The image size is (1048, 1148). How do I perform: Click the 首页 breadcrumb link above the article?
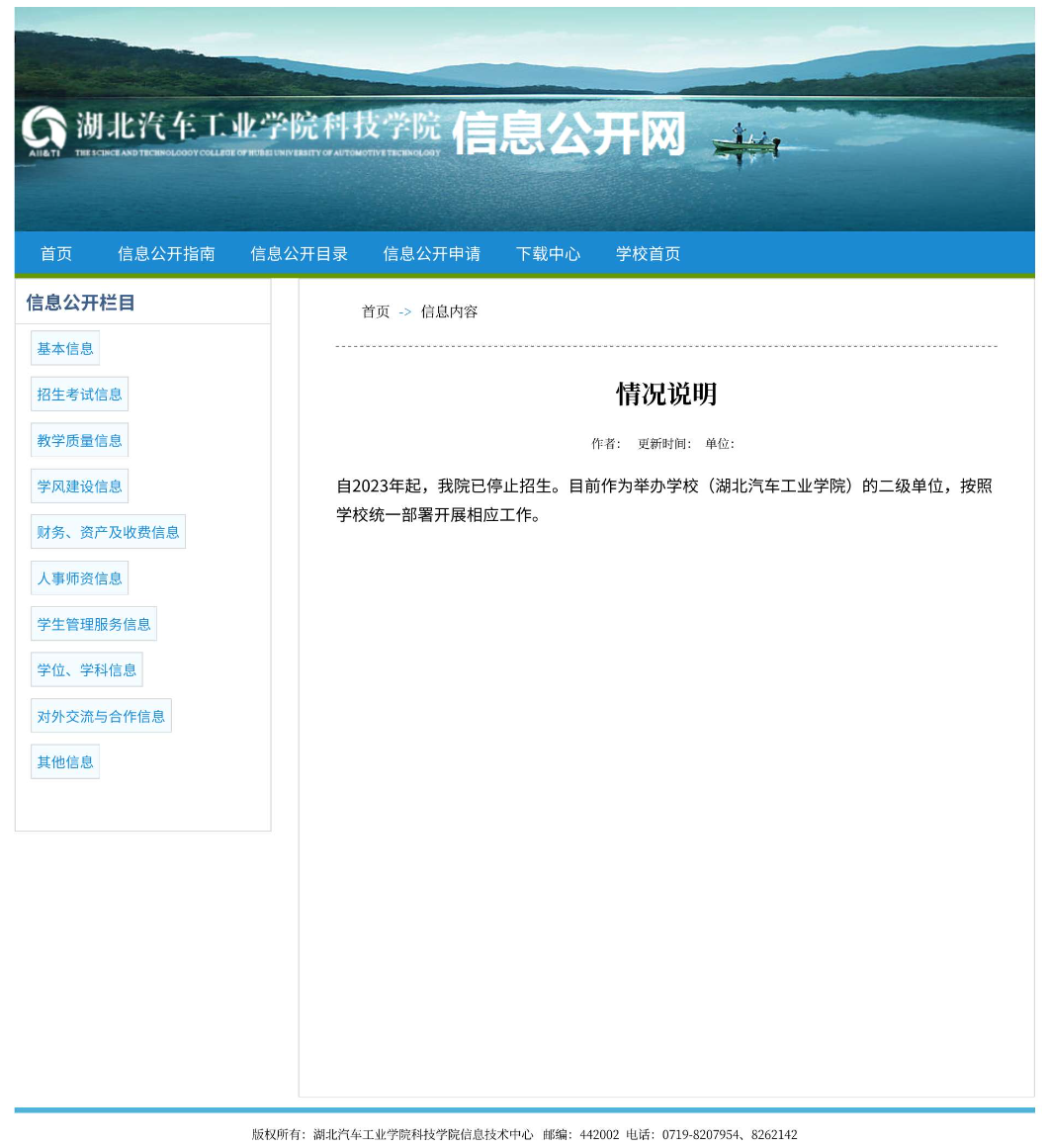[376, 311]
